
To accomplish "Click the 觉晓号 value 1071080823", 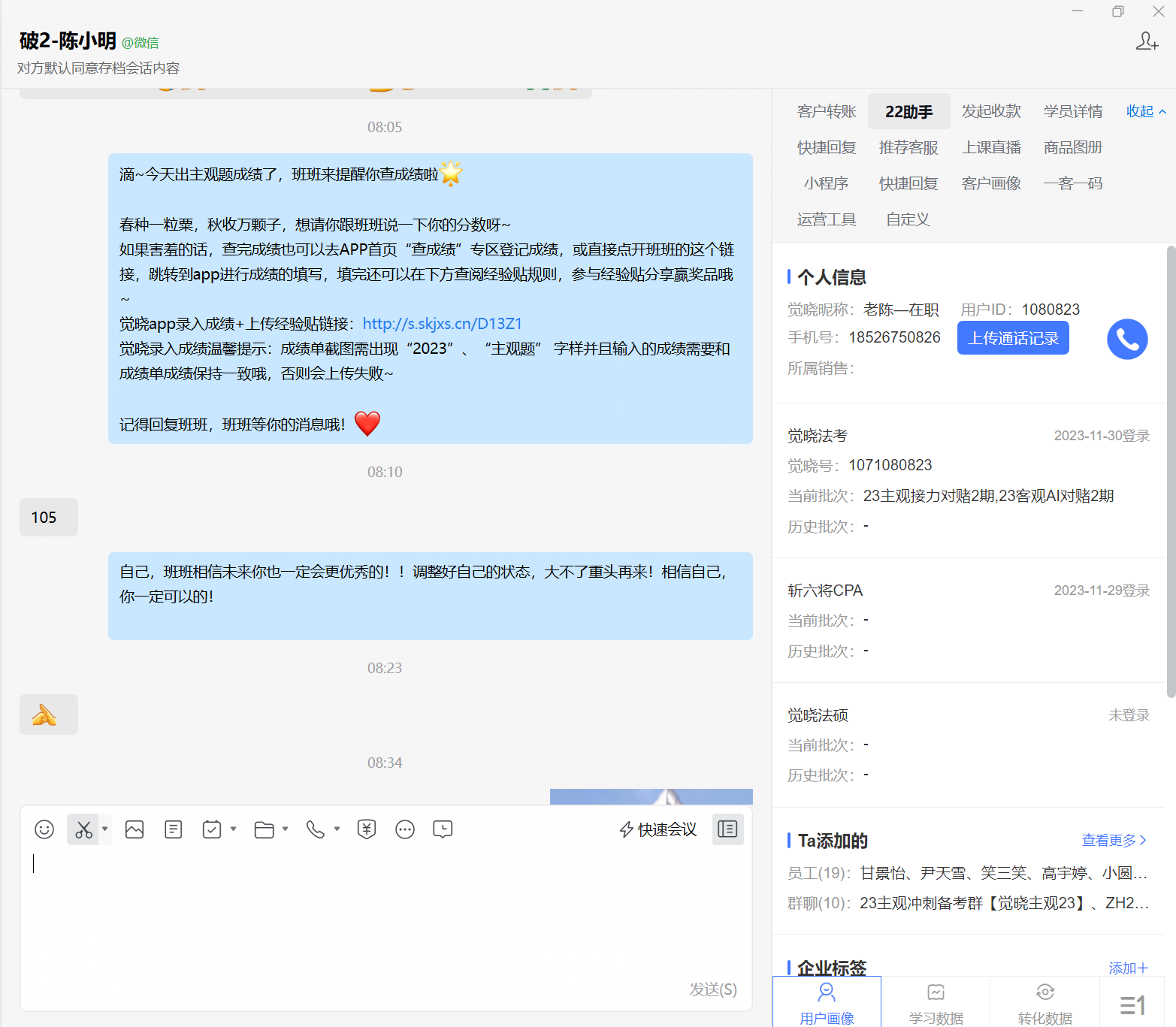I will pos(890,465).
